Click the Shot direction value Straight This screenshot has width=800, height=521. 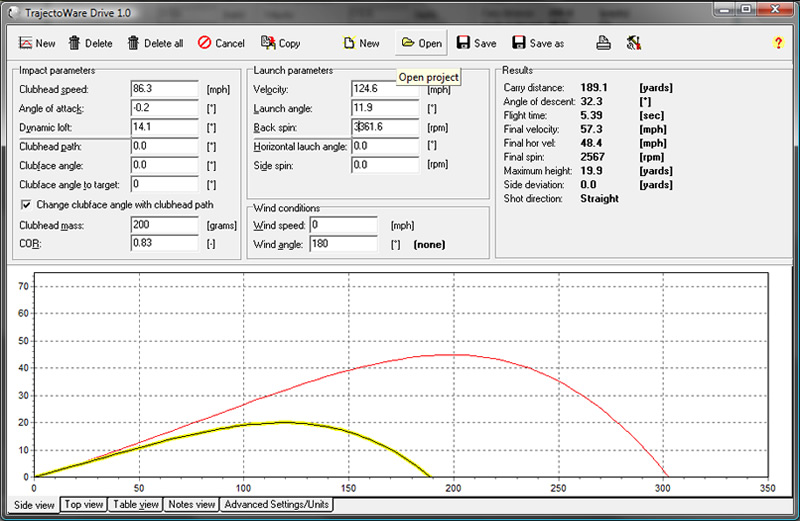(599, 199)
